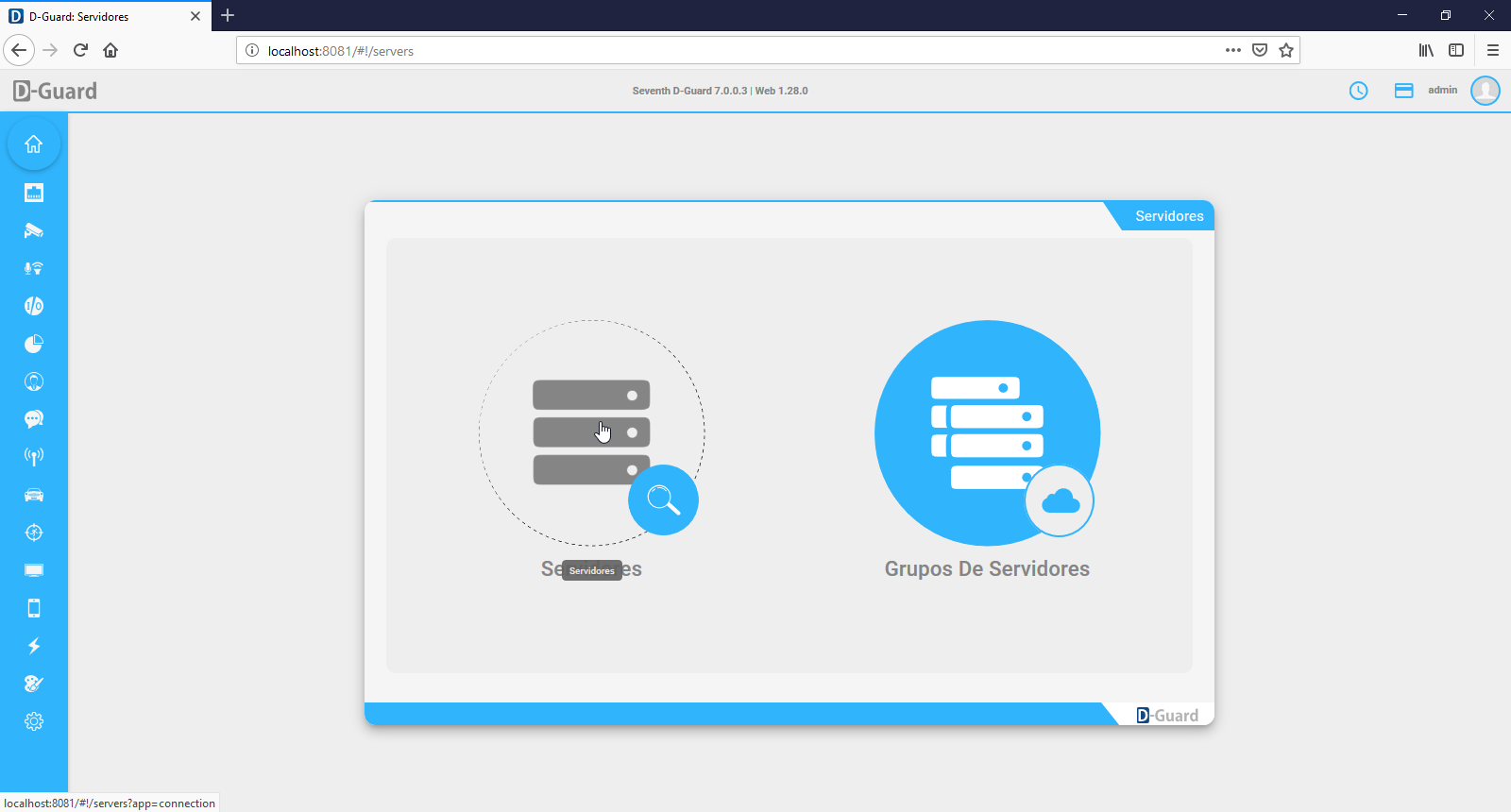Toggle the browser sidebar view

pos(1456,50)
